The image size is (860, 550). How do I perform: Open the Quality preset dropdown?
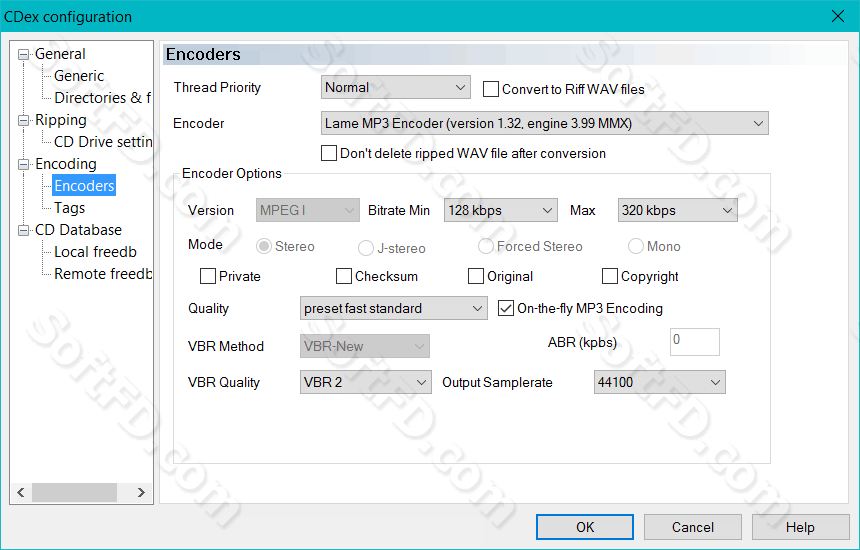[393, 308]
